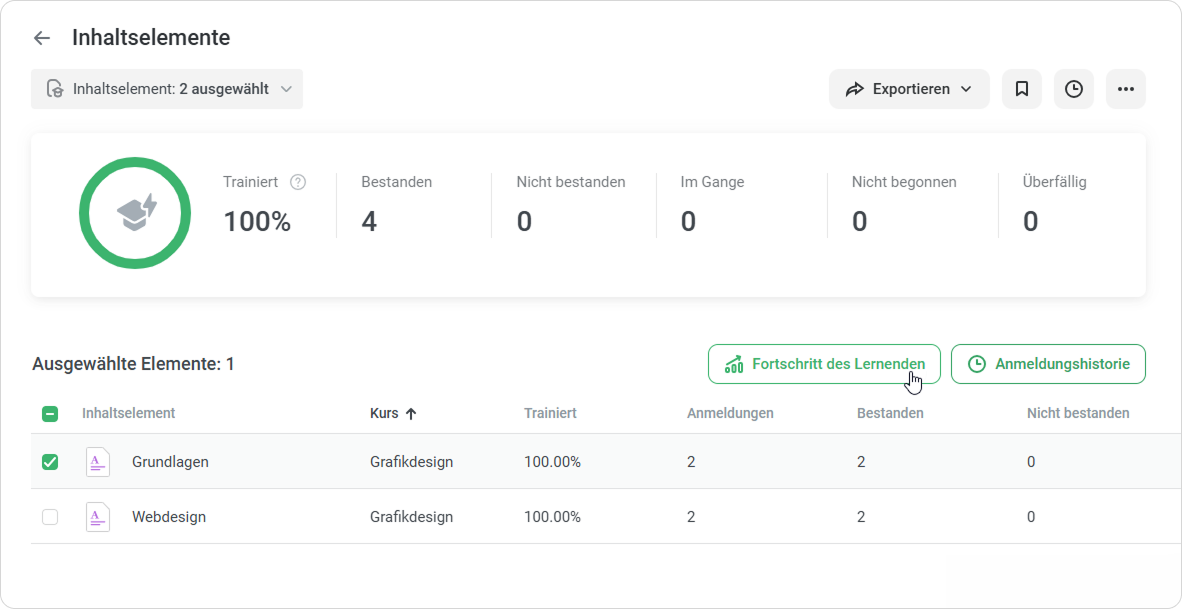The height and width of the screenshot is (609, 1182).
Task: Open the three-dots more options menu
Action: click(x=1125, y=89)
